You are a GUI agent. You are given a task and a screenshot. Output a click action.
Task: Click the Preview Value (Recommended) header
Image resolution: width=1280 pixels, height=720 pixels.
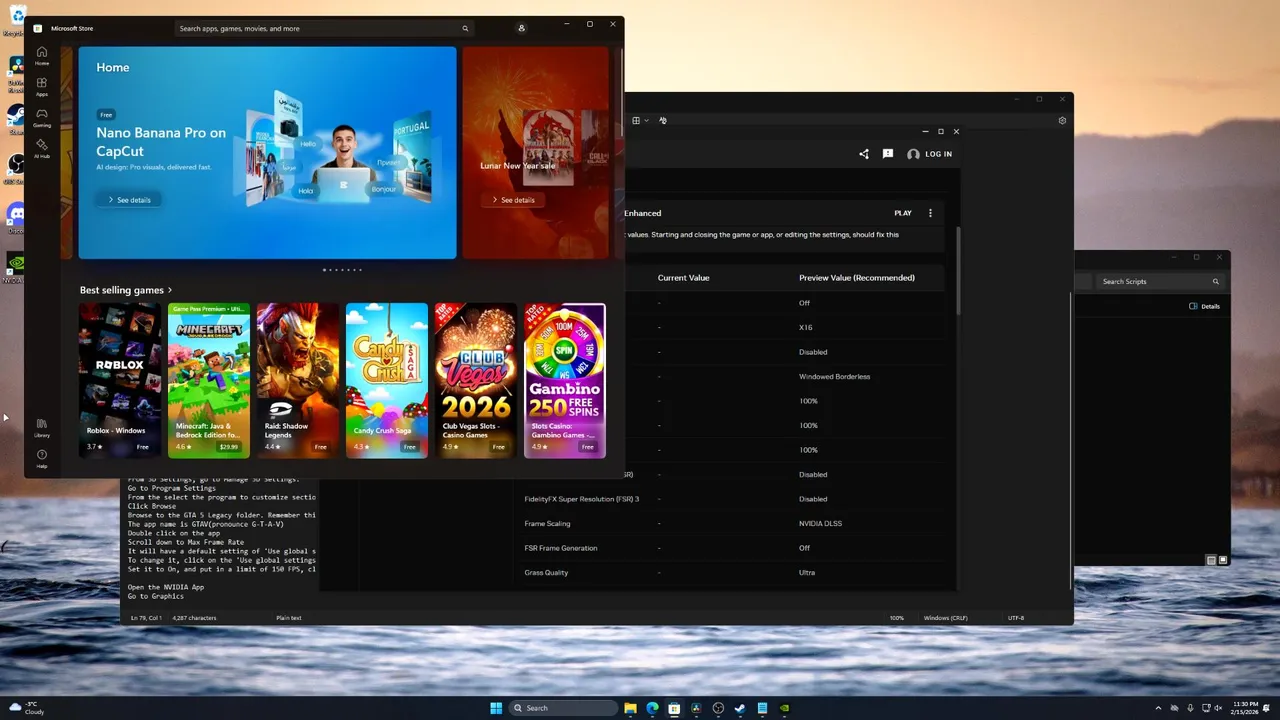857,278
